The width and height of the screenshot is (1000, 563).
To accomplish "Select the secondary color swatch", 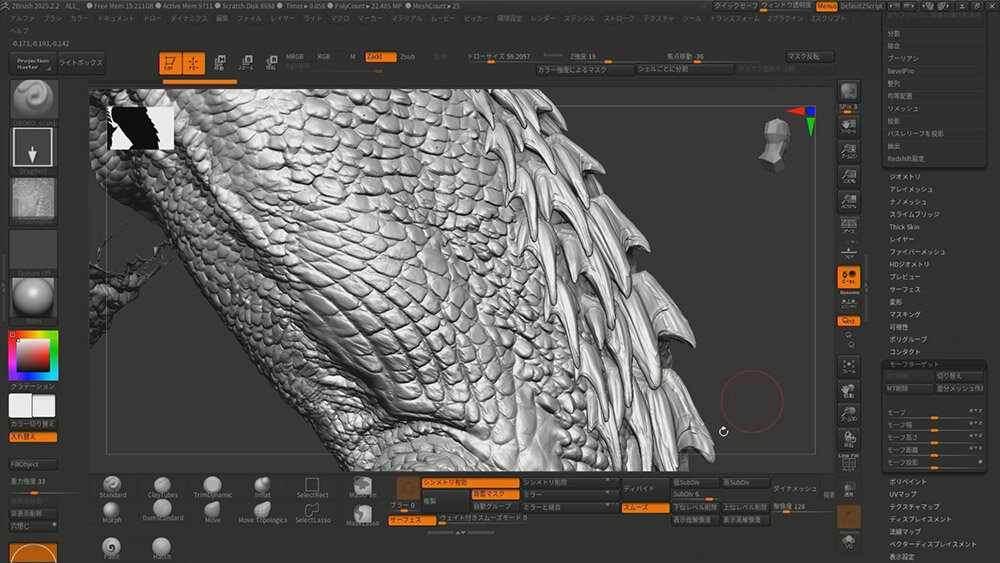I will (44, 406).
